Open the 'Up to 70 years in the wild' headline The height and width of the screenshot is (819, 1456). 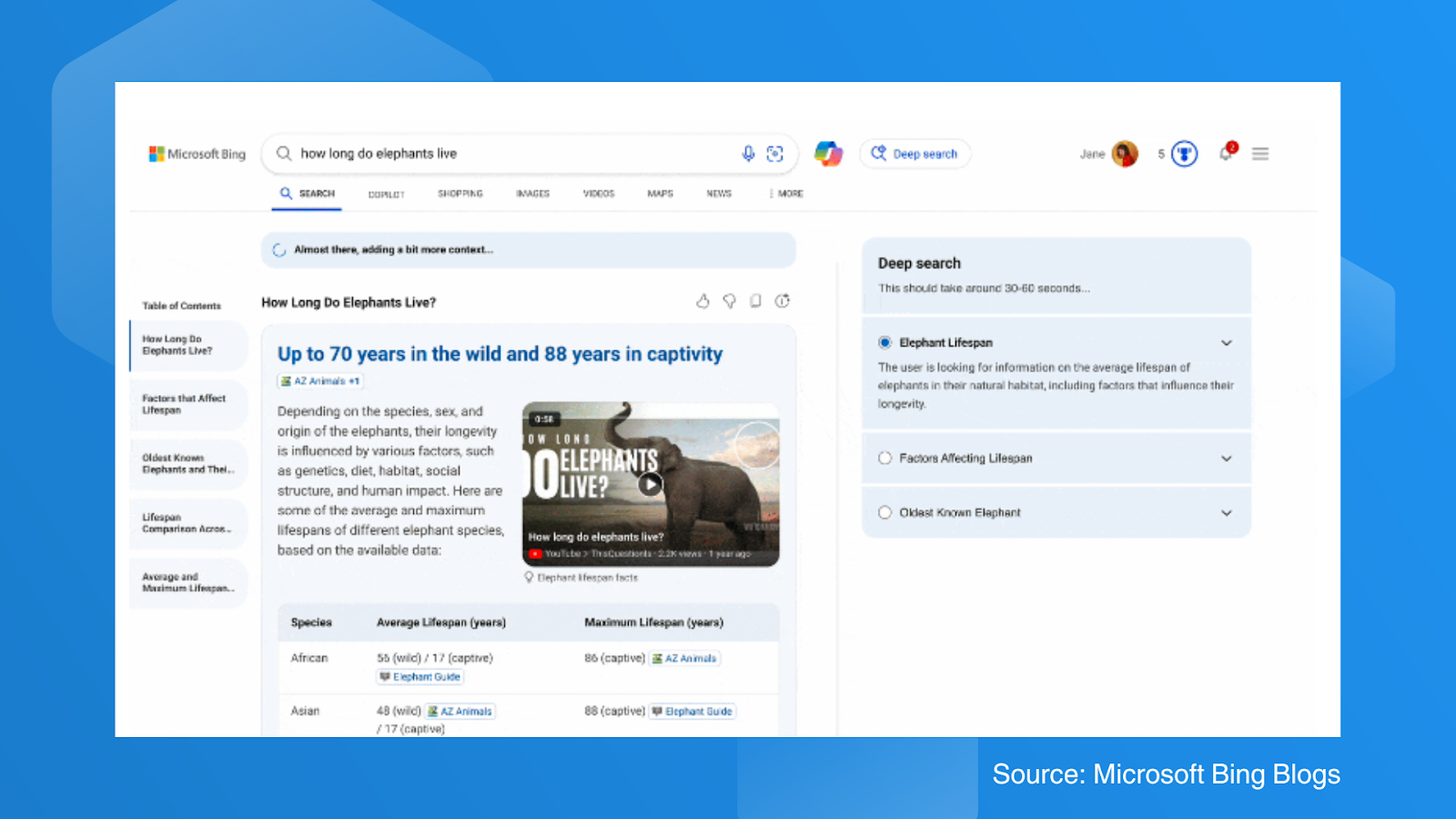click(x=500, y=354)
